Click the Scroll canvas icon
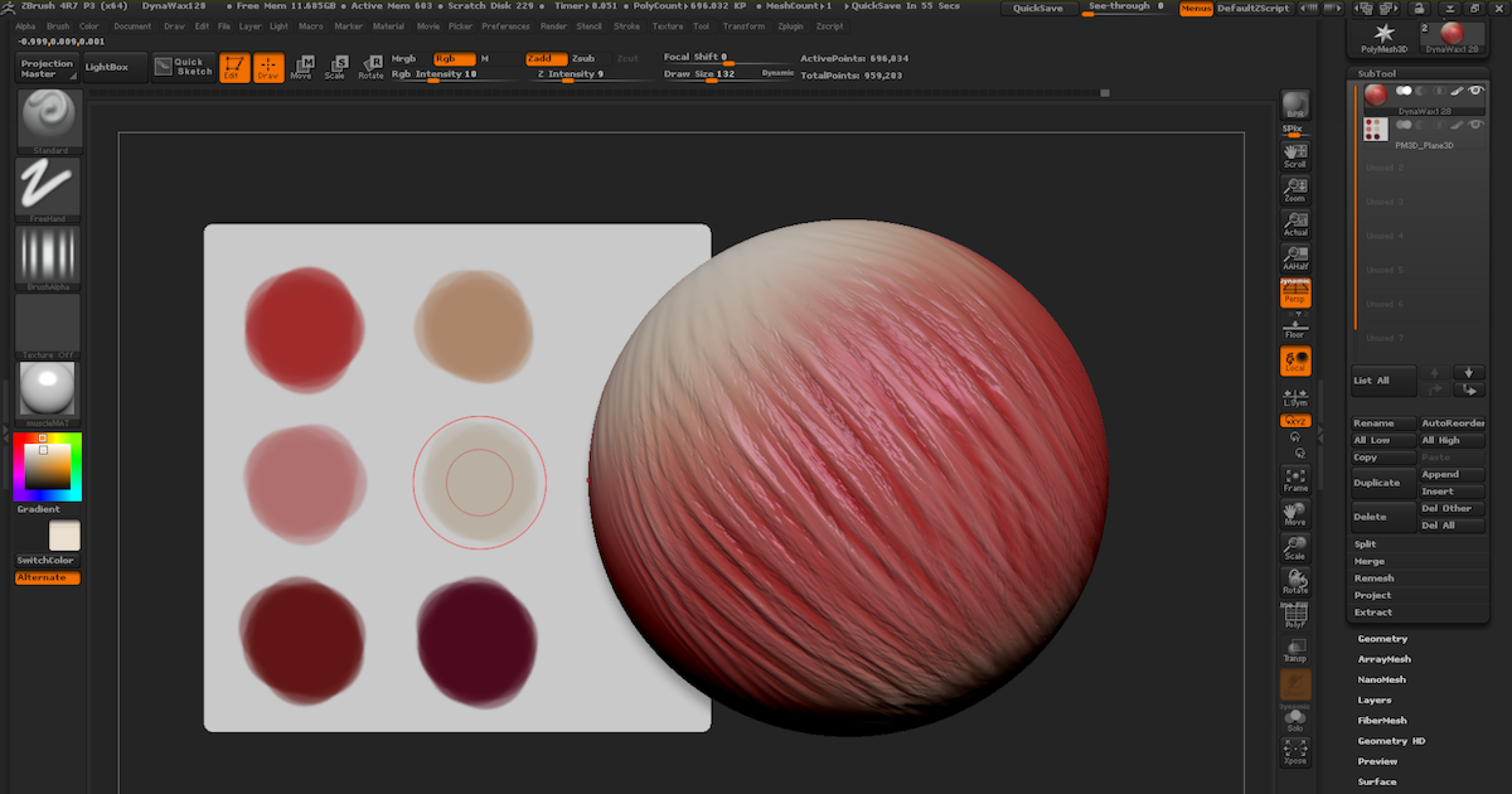The width and height of the screenshot is (1512, 794). pos(1295,156)
